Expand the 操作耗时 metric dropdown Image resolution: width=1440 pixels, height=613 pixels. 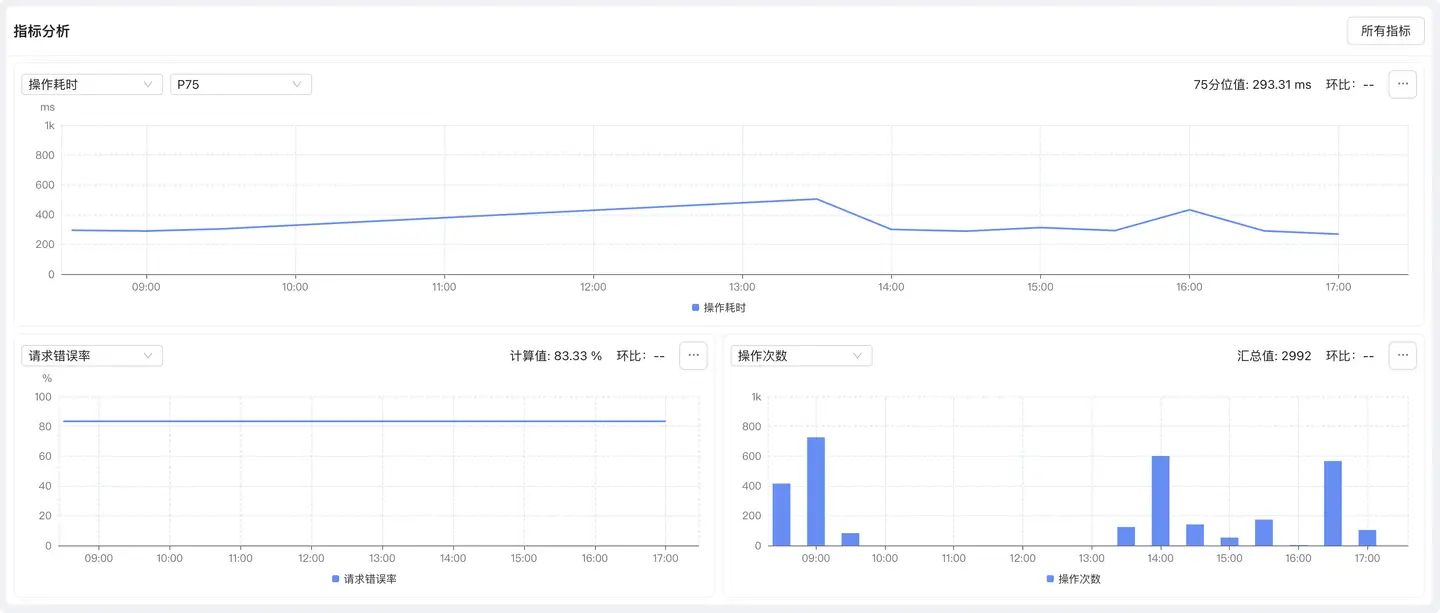[x=92, y=85]
